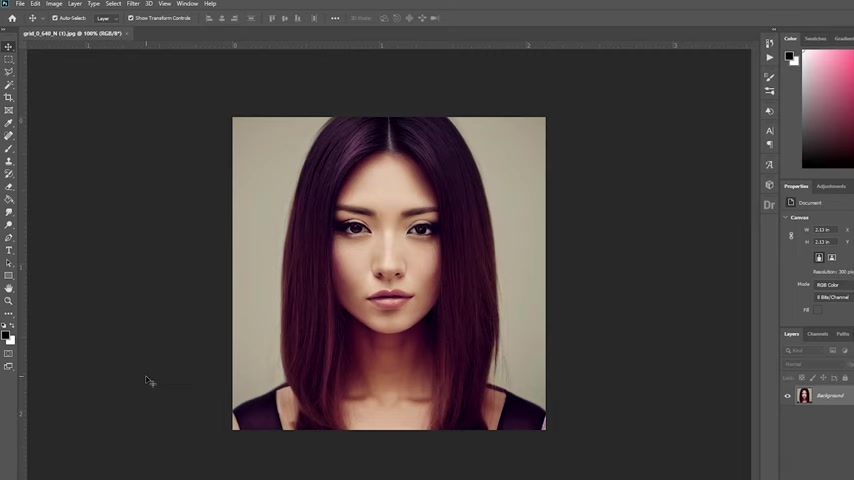Image resolution: width=854 pixels, height=480 pixels.
Task: Select the Dodge tool
Action: coord(9,225)
